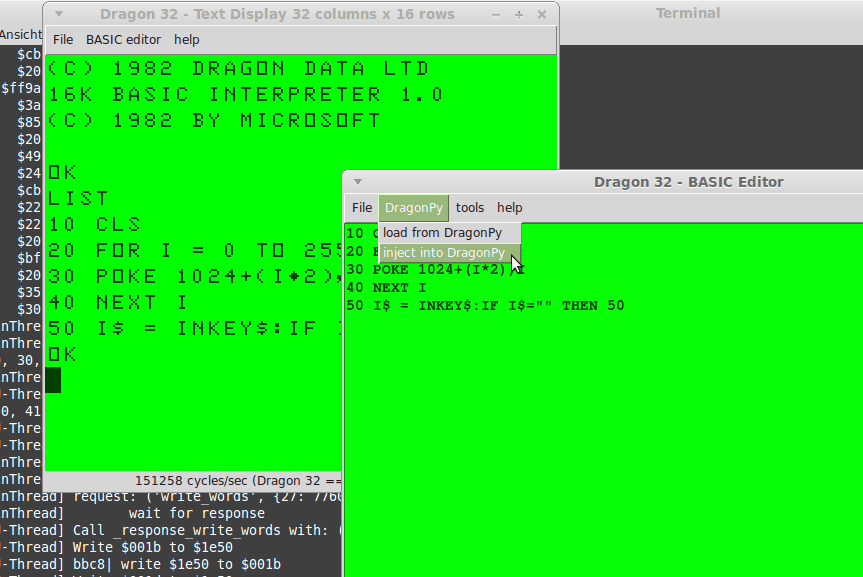The width and height of the screenshot is (863, 577).
Task: Open the help menu in Text Display window
Action: (x=186, y=40)
